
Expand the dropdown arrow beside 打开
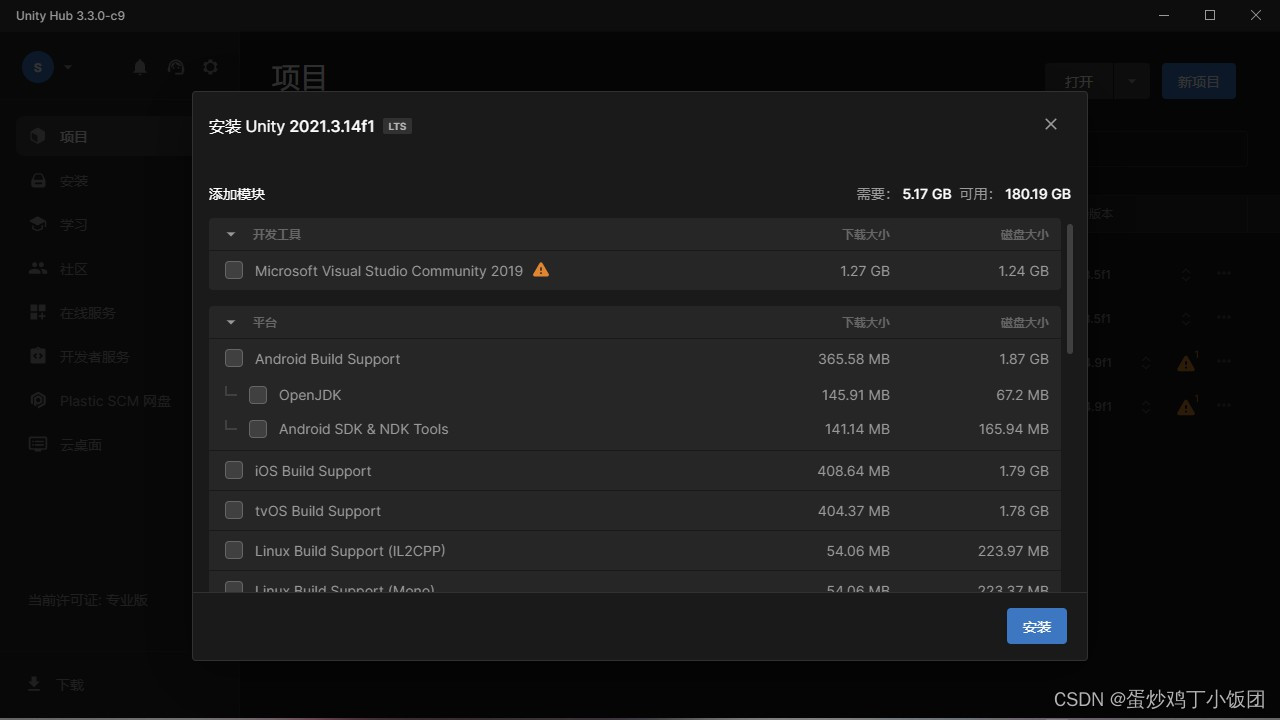(x=1132, y=81)
